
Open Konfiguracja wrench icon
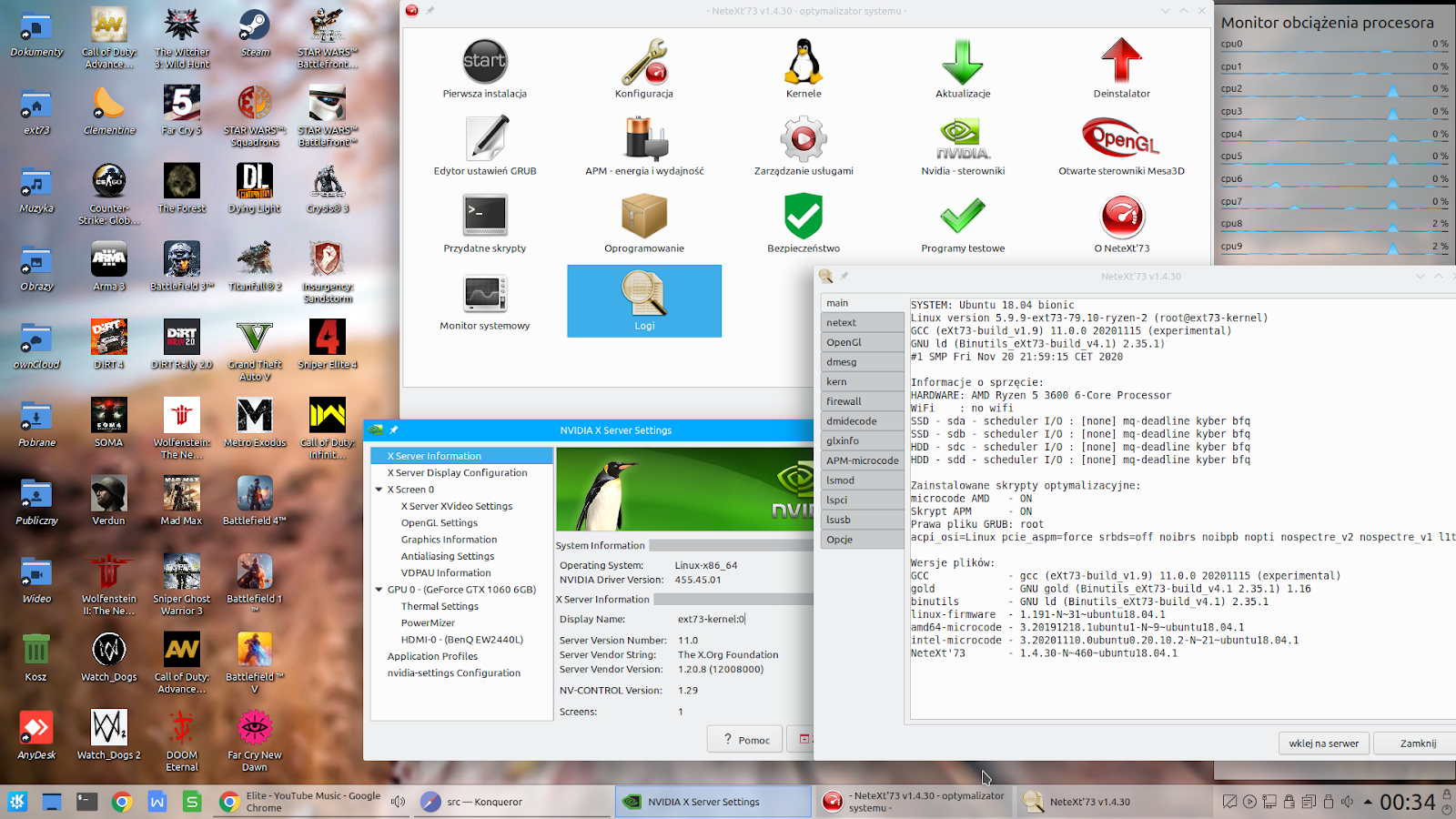coord(644,62)
